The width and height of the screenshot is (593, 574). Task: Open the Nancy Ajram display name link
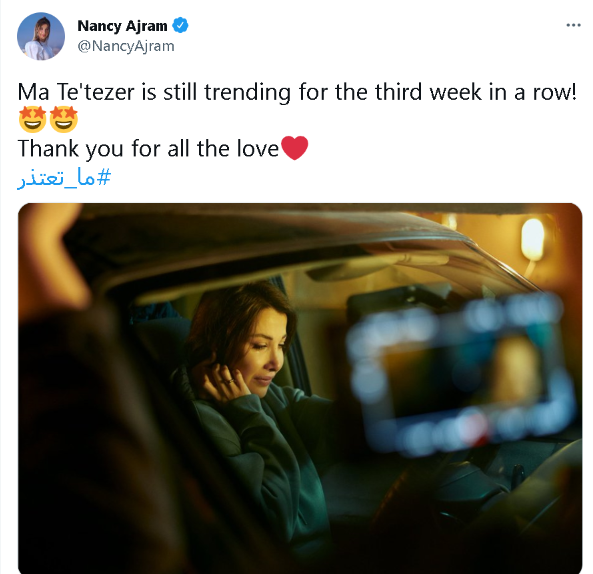122,26
